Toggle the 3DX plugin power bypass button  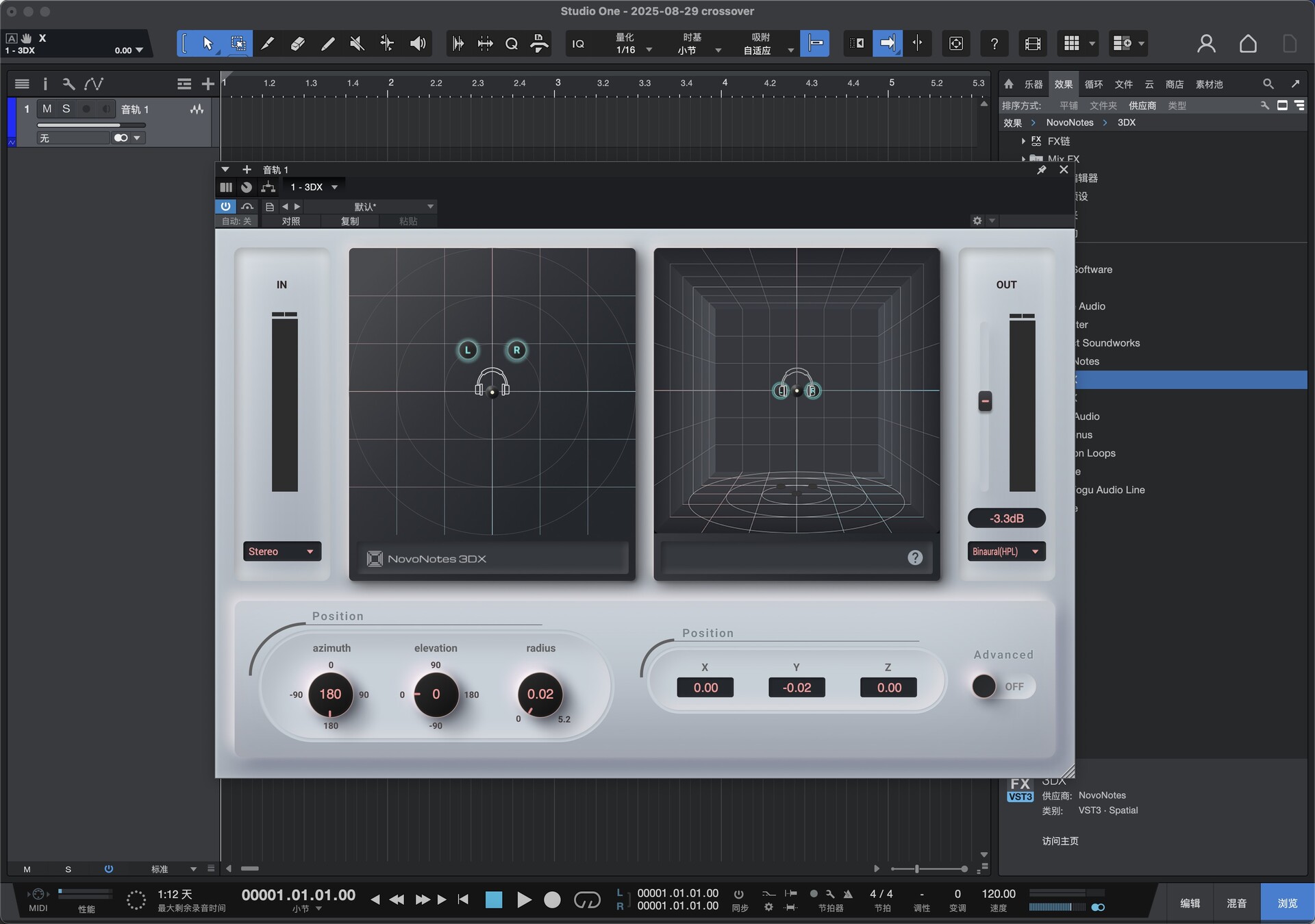pos(225,206)
